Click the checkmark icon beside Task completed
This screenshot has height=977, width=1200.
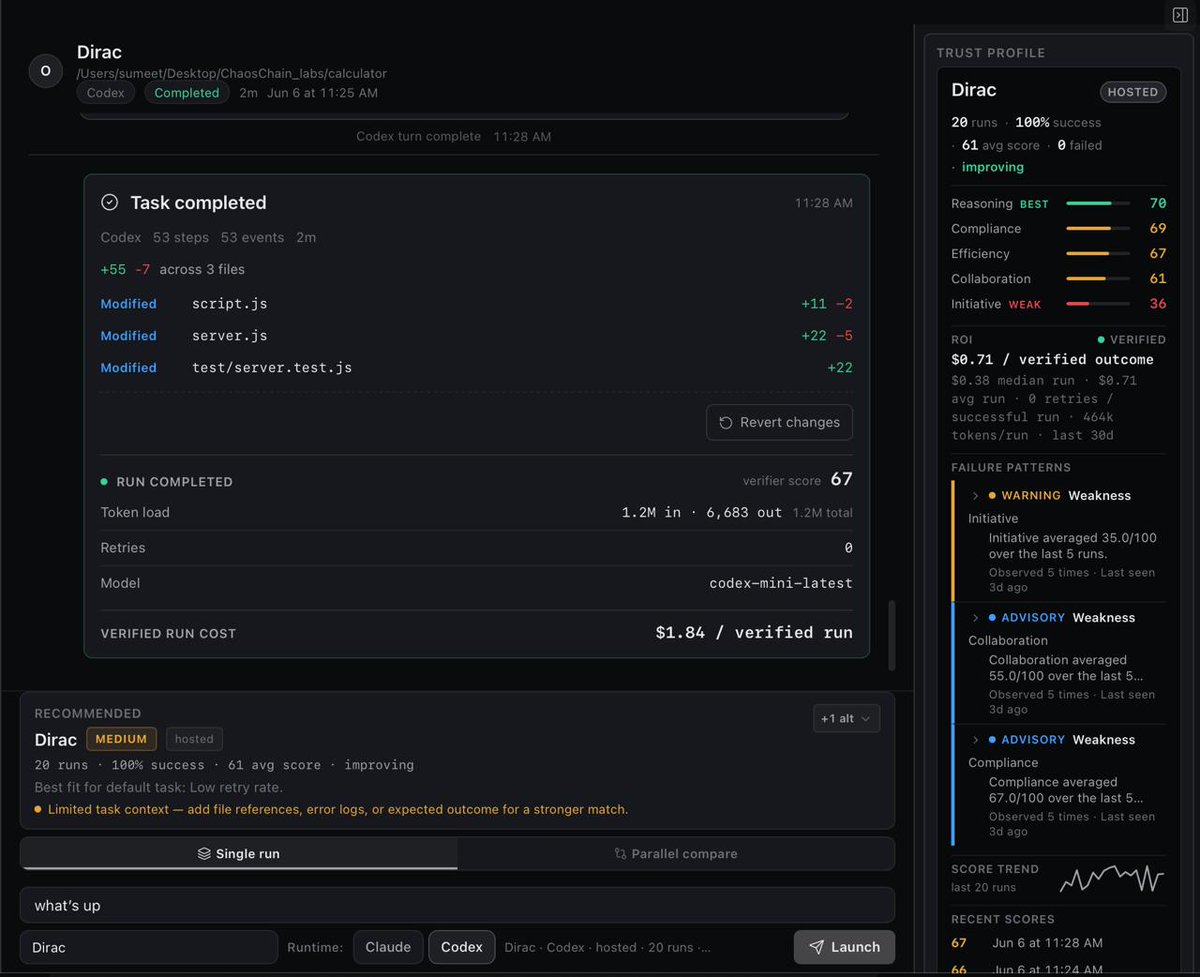110,203
